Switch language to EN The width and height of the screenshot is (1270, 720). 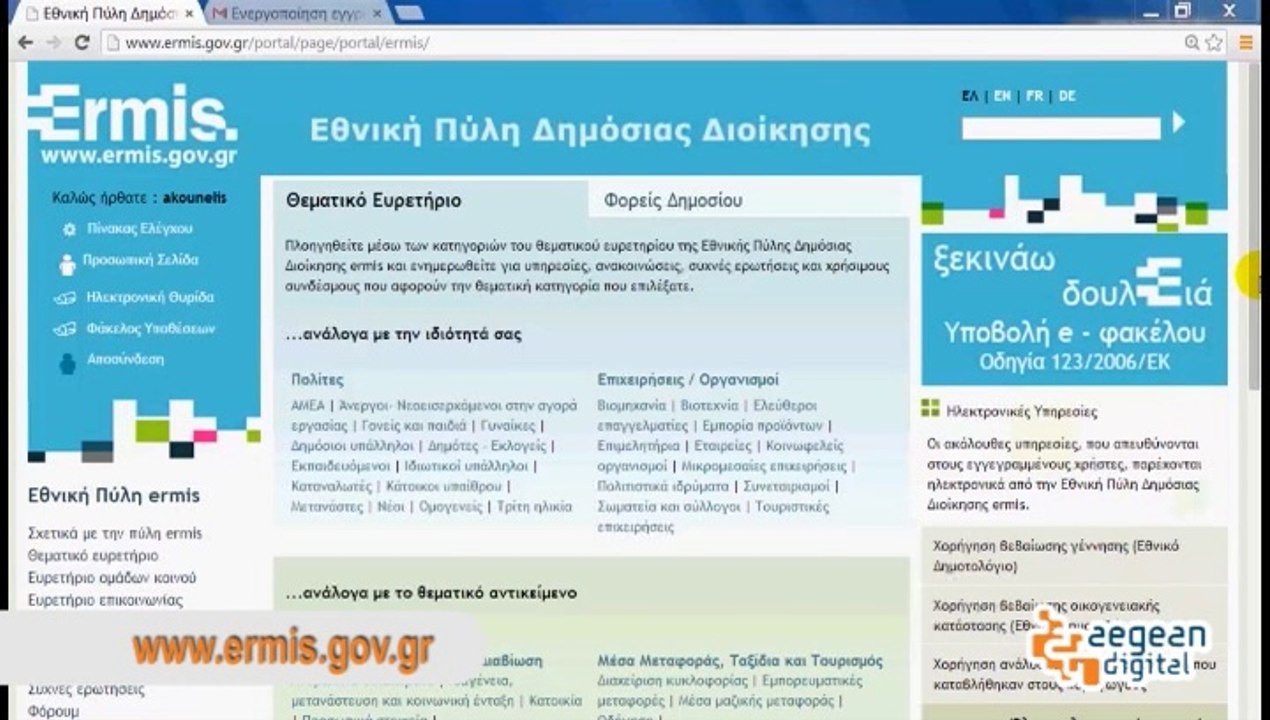tap(1002, 96)
